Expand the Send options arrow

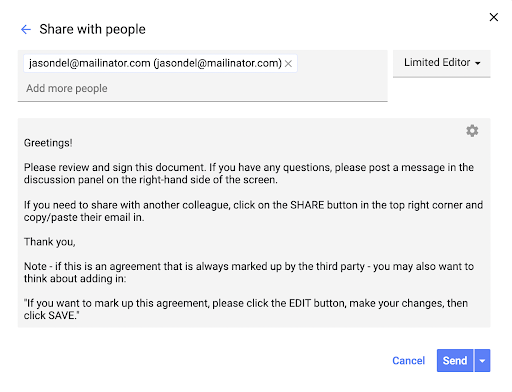(482, 360)
